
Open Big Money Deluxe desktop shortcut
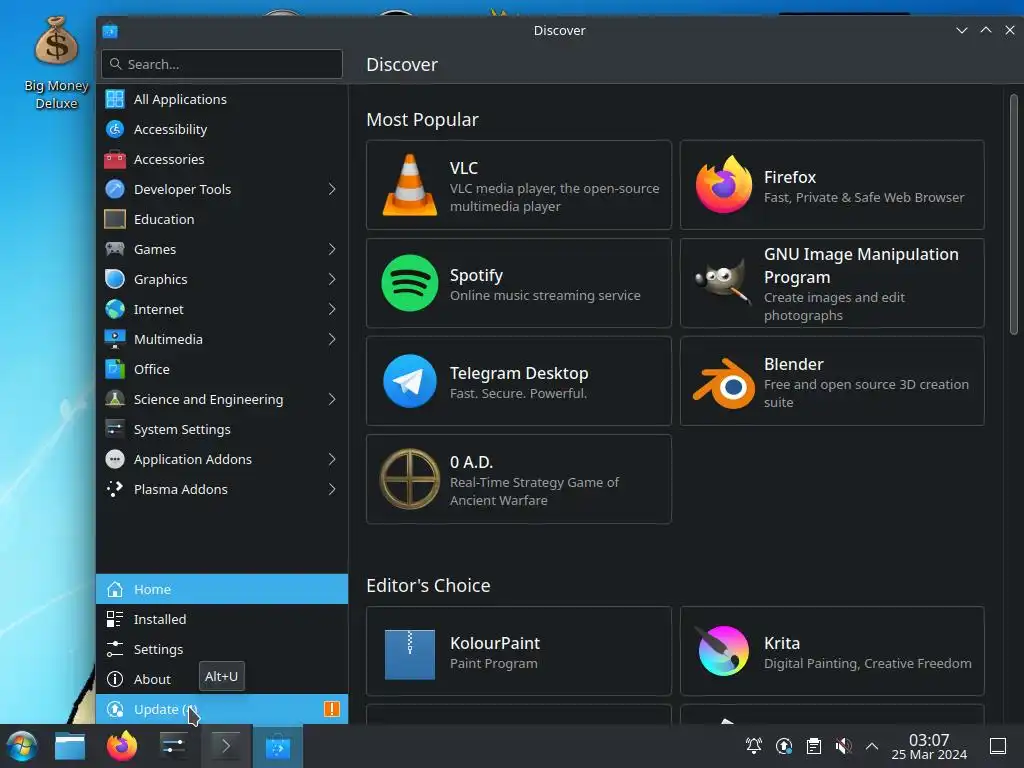pos(56,63)
